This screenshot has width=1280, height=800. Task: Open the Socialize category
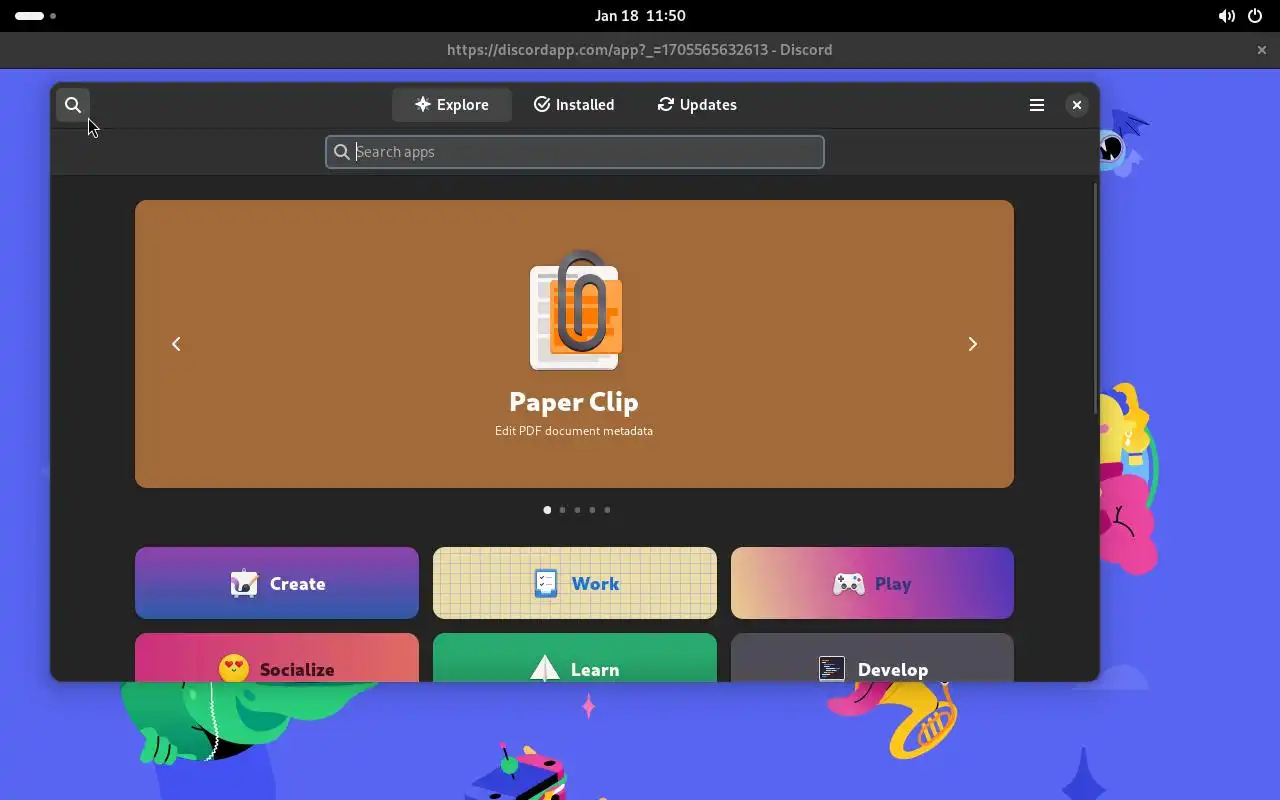[x=277, y=657]
